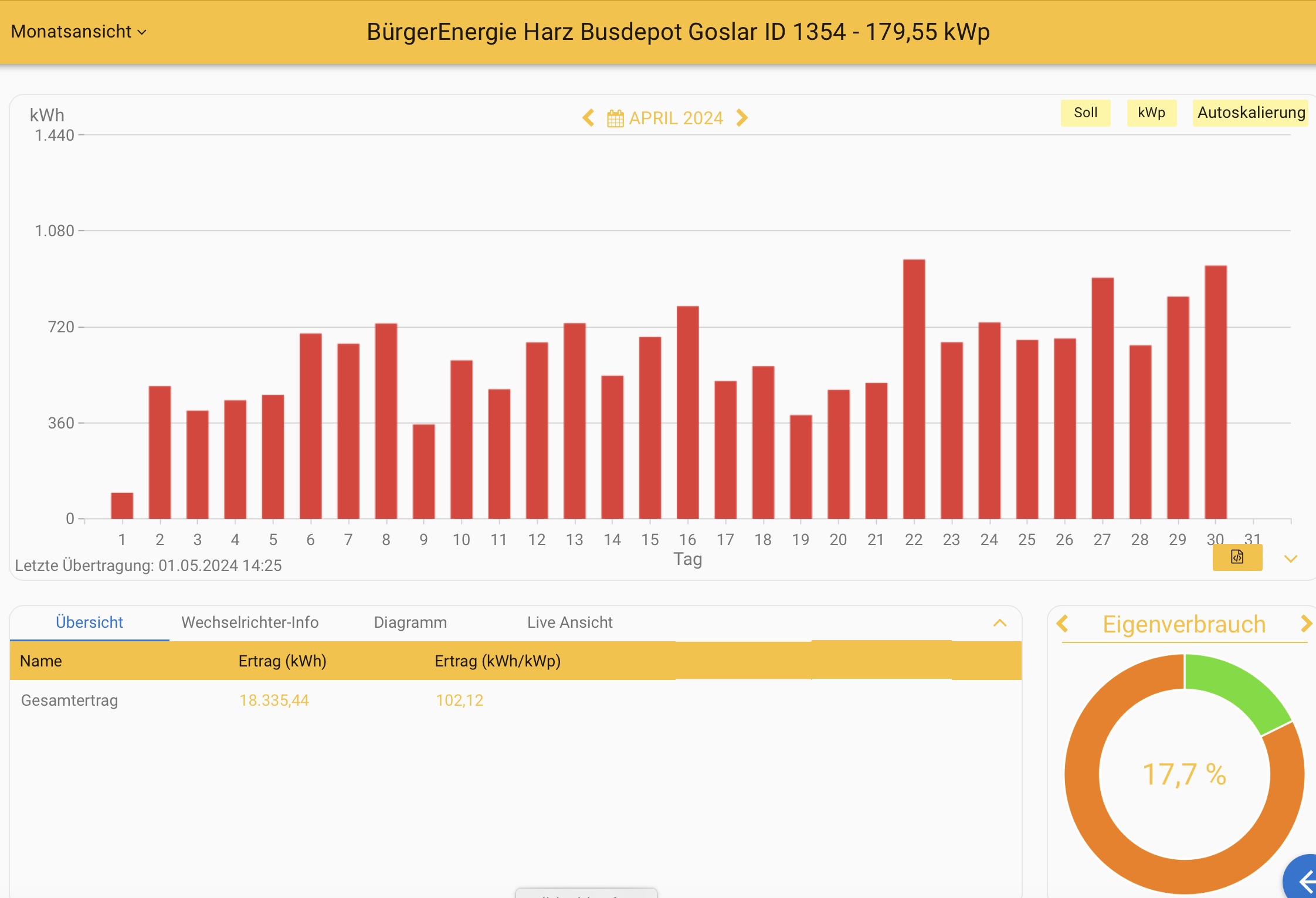Image resolution: width=1316 pixels, height=898 pixels.
Task: Click the APRIL 2024 month label
Action: [676, 118]
